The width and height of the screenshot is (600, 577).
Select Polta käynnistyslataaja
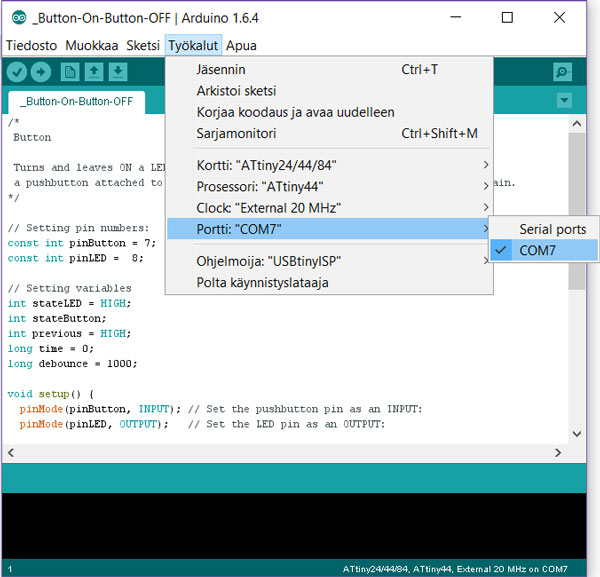tap(329, 283)
